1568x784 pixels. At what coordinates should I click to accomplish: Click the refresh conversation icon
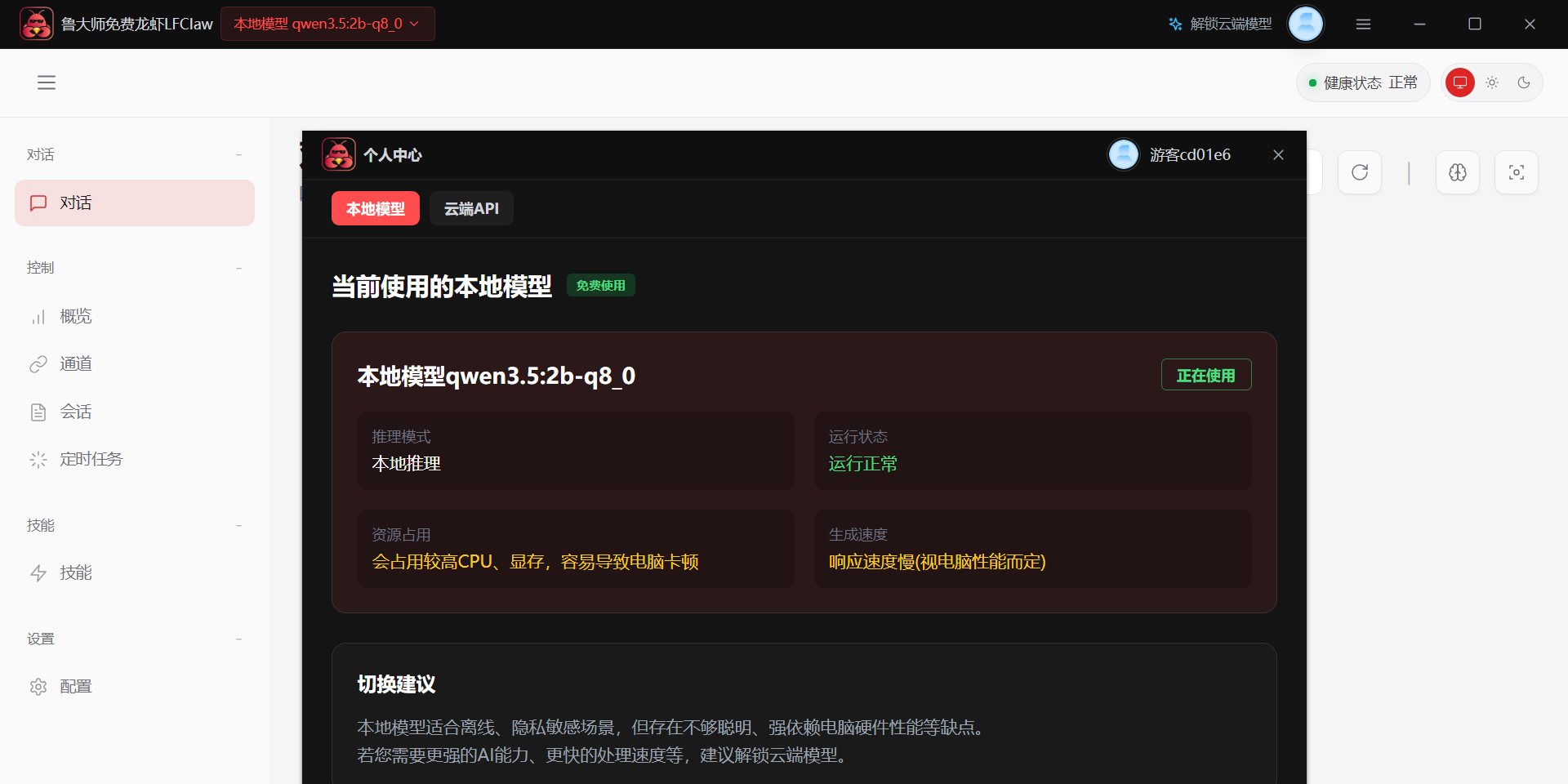[1359, 172]
